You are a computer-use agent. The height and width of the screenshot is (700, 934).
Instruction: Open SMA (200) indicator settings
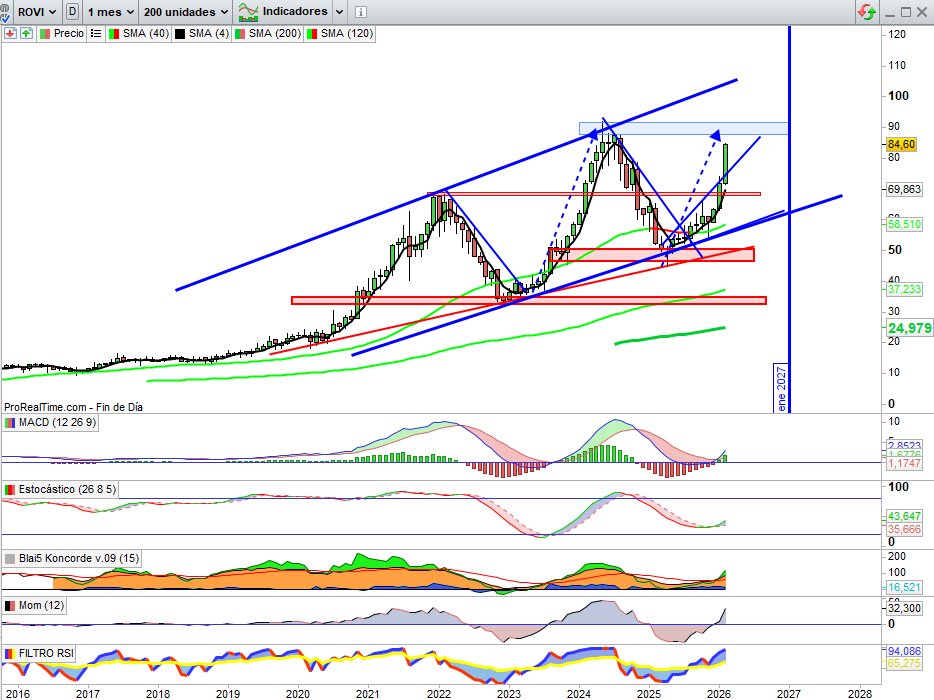click(x=267, y=33)
